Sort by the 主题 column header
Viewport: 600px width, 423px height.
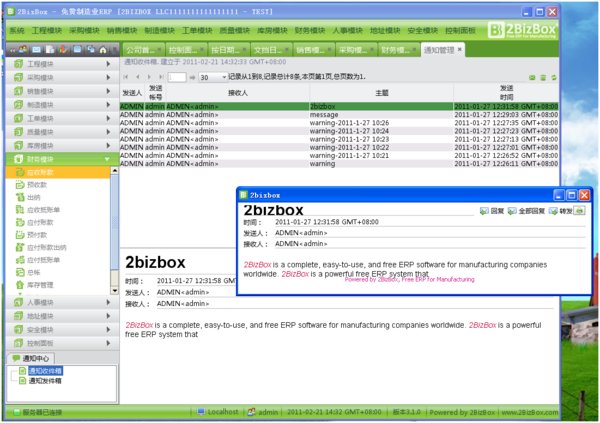(381, 93)
